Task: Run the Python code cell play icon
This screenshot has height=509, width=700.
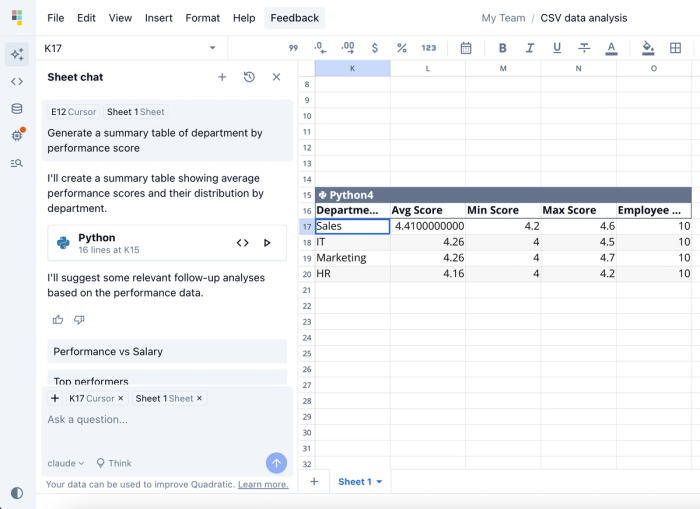Action: tap(267, 243)
